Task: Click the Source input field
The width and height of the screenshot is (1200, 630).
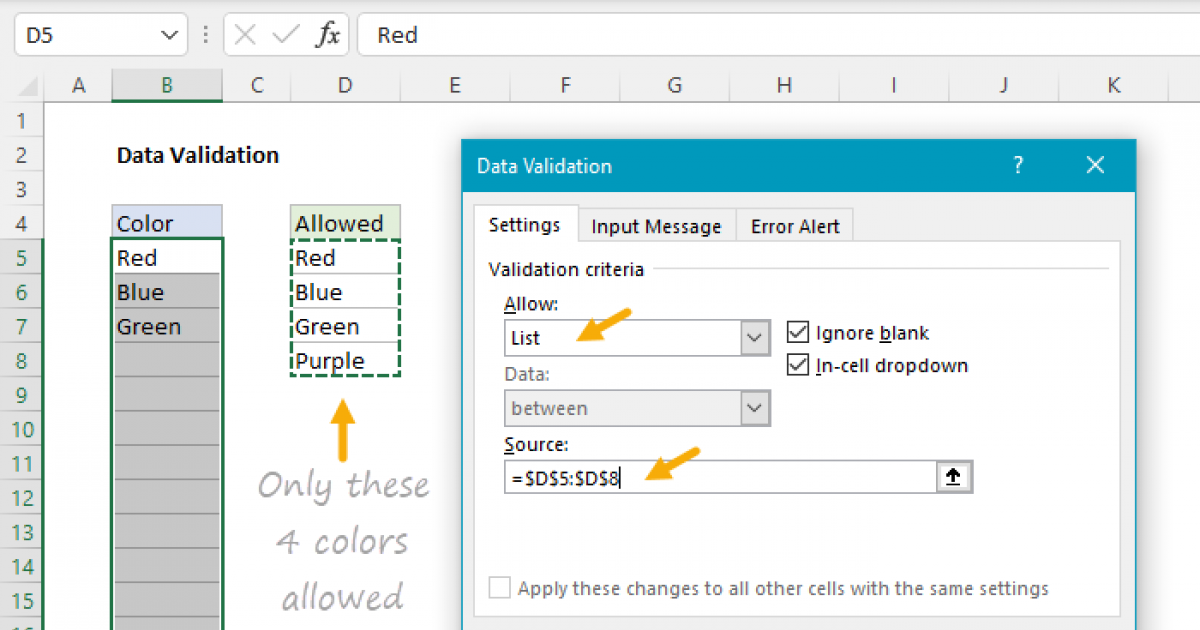Action: [720, 478]
